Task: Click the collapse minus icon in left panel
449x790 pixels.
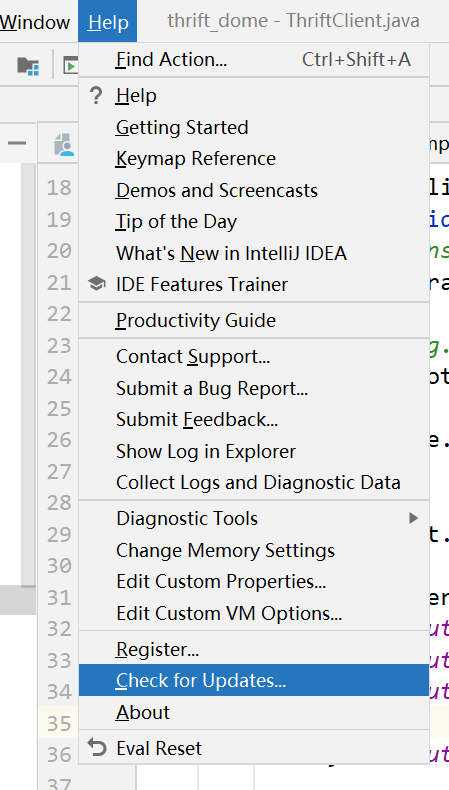Action: 17,144
